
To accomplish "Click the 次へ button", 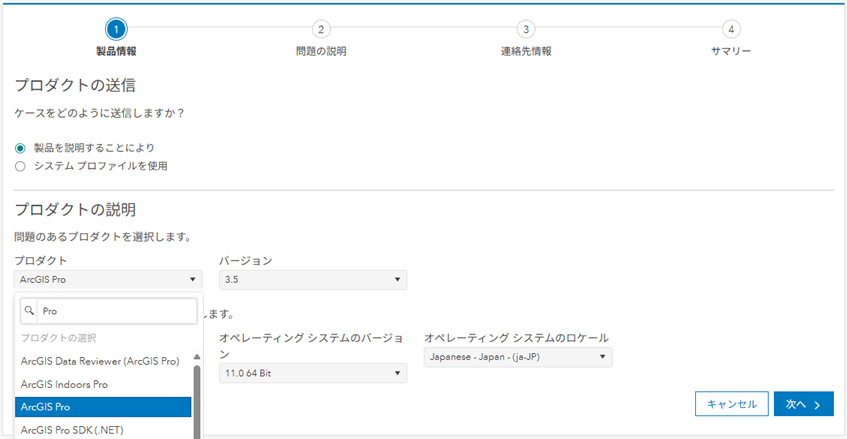I will (803, 404).
